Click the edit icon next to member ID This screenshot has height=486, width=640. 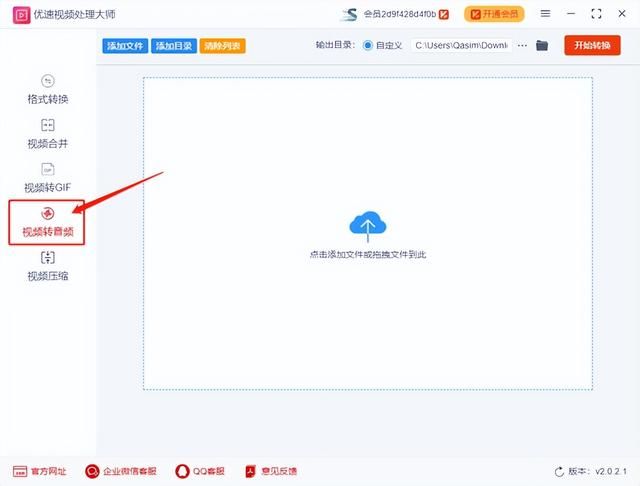point(444,15)
